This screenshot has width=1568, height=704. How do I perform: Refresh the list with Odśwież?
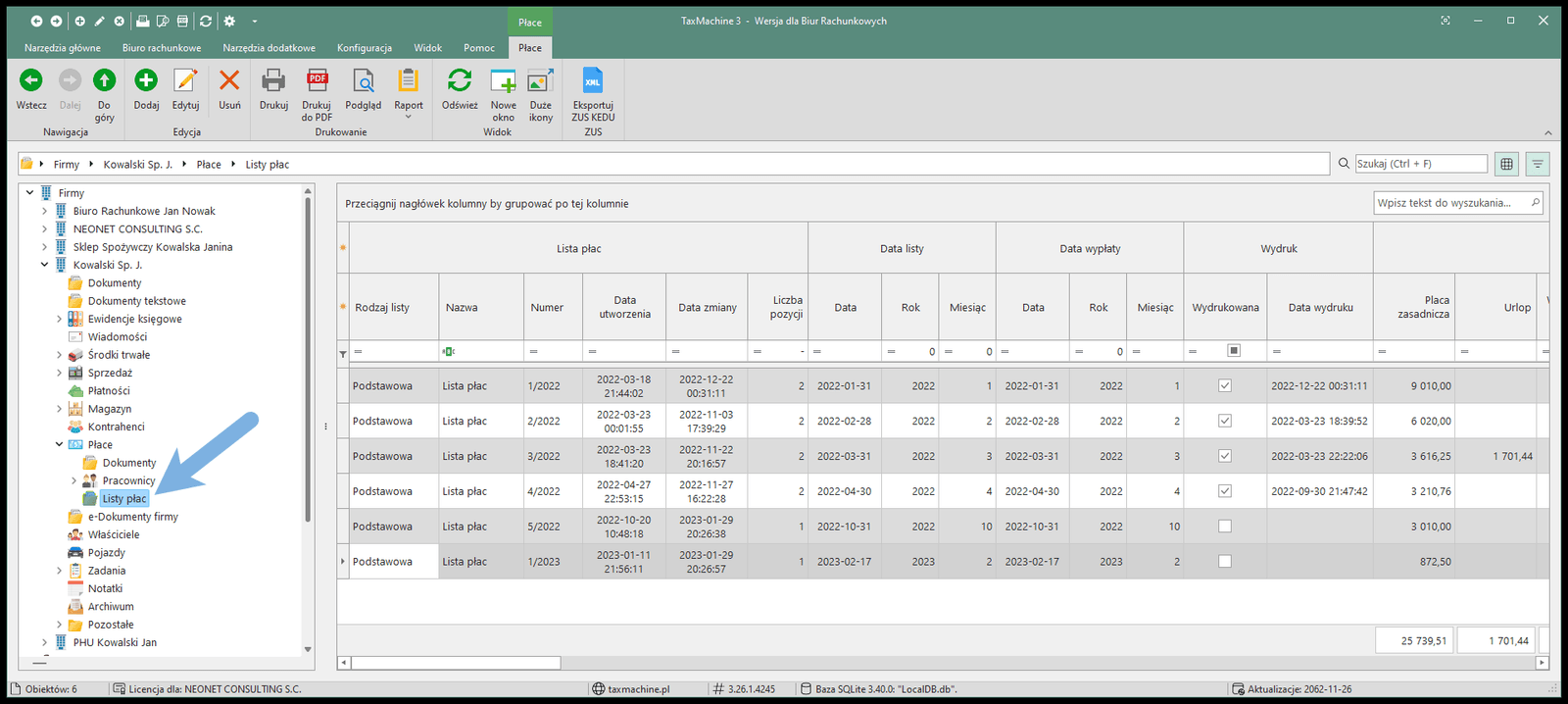pyautogui.click(x=459, y=81)
